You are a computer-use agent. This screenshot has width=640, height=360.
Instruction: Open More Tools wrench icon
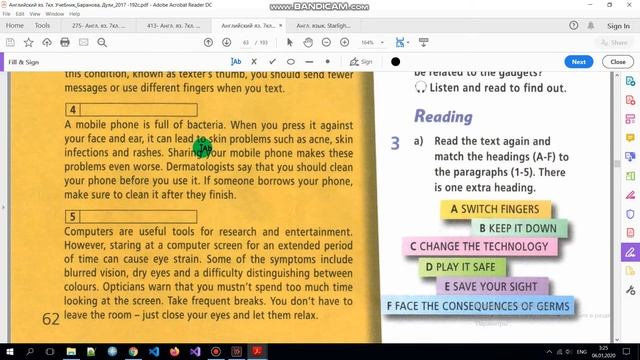[630, 290]
